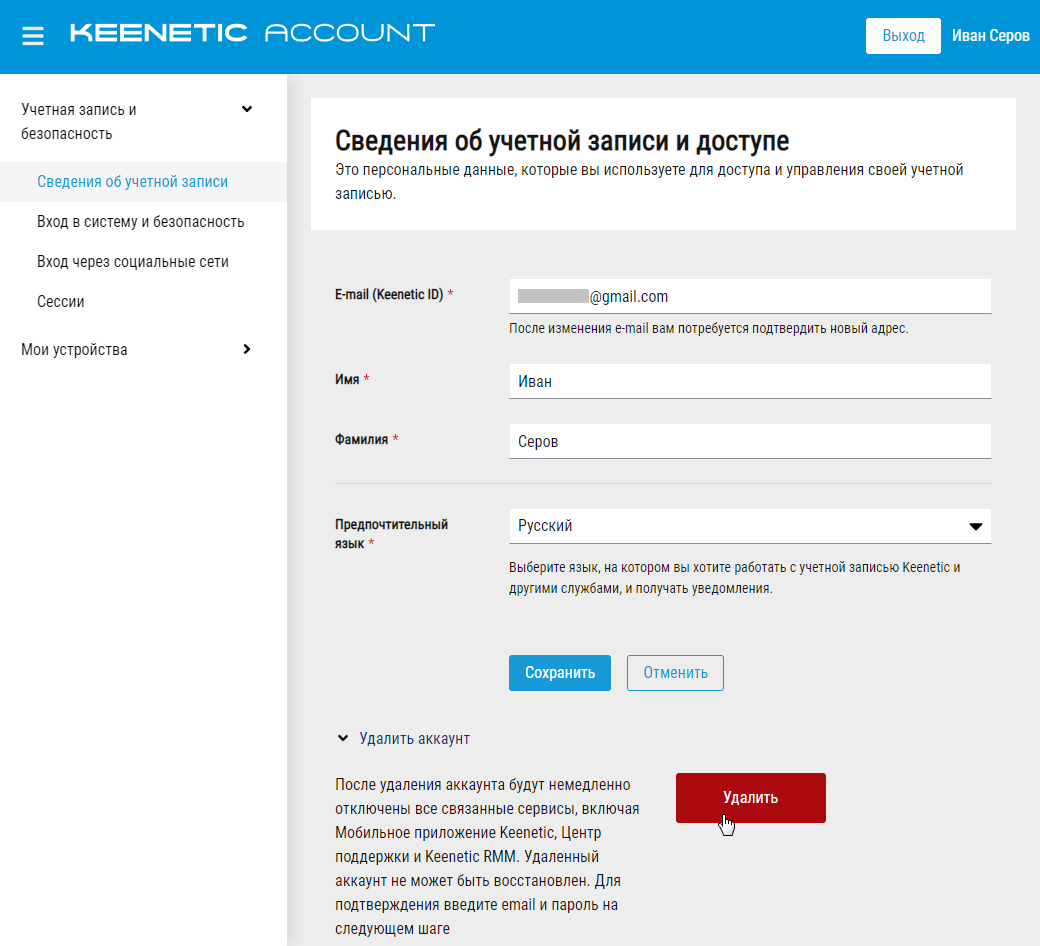Click the 'Фамилия' input field
This screenshot has height=946, width=1040.
(x=750, y=441)
